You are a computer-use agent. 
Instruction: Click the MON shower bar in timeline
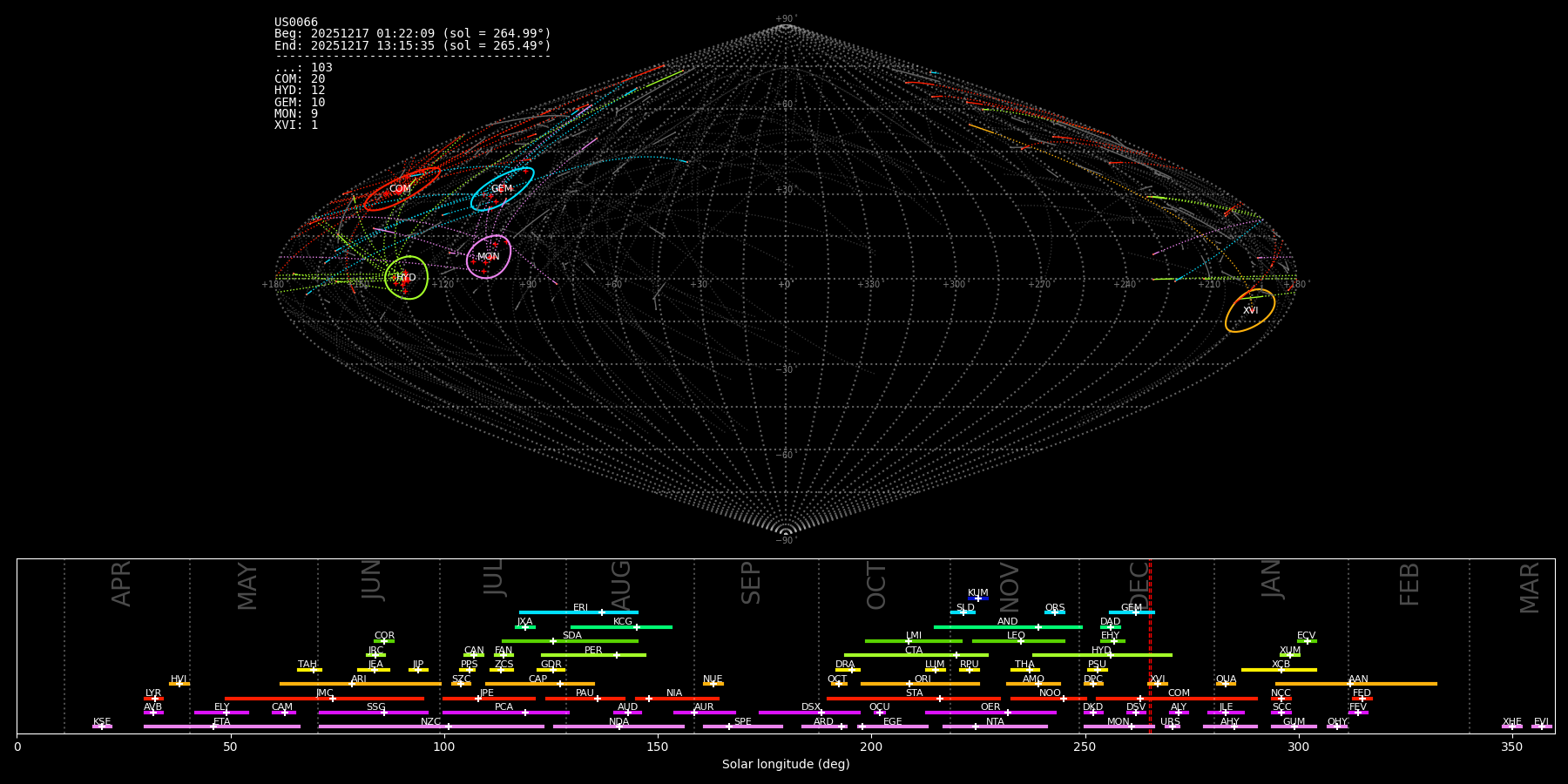click(x=1119, y=727)
